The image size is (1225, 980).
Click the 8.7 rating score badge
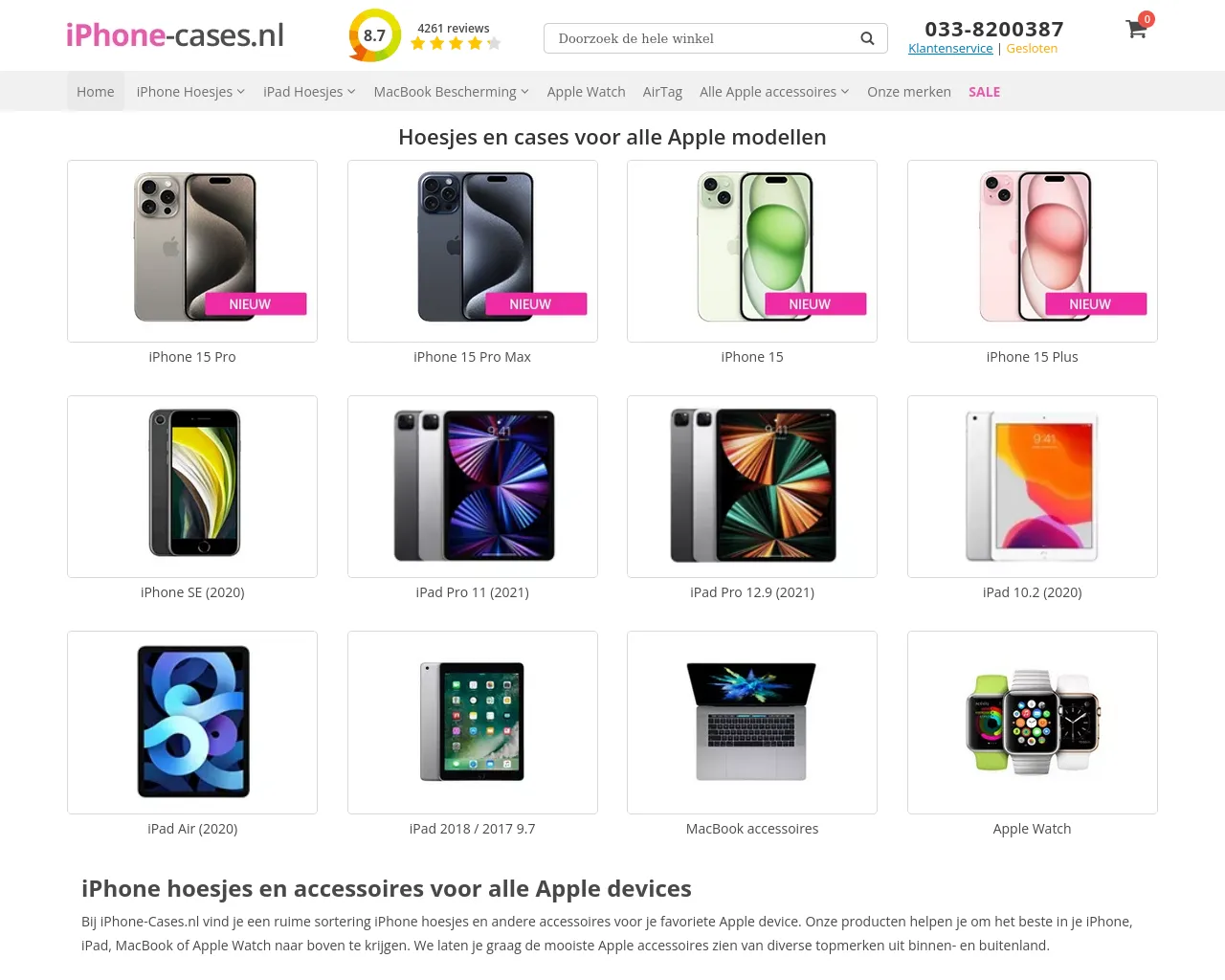coord(374,35)
